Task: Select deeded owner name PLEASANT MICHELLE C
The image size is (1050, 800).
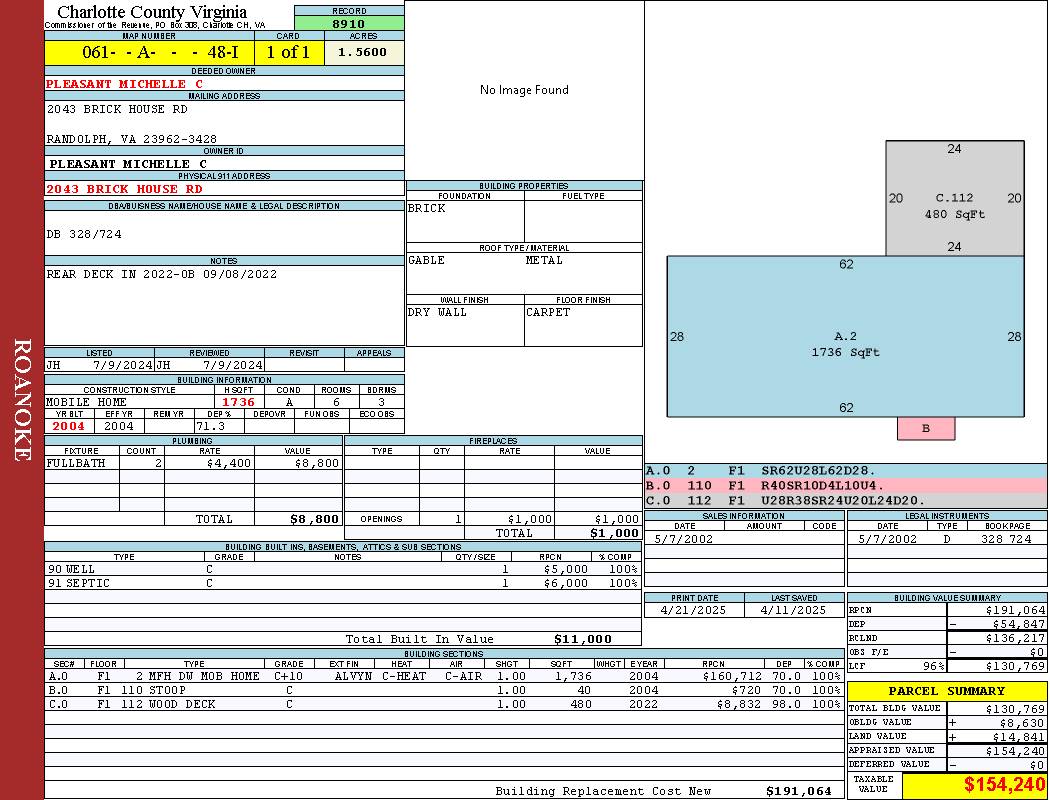Action: click(x=125, y=84)
